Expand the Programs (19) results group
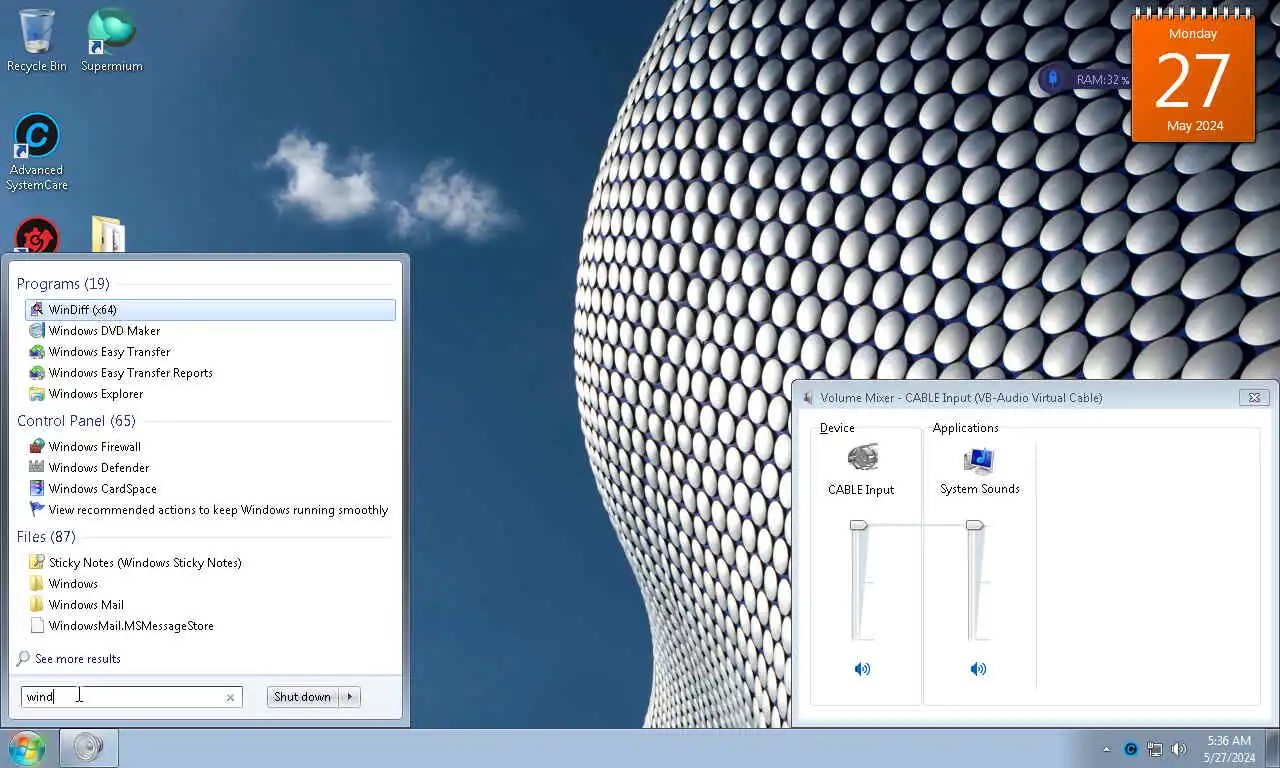The width and height of the screenshot is (1280, 768). tap(63, 284)
